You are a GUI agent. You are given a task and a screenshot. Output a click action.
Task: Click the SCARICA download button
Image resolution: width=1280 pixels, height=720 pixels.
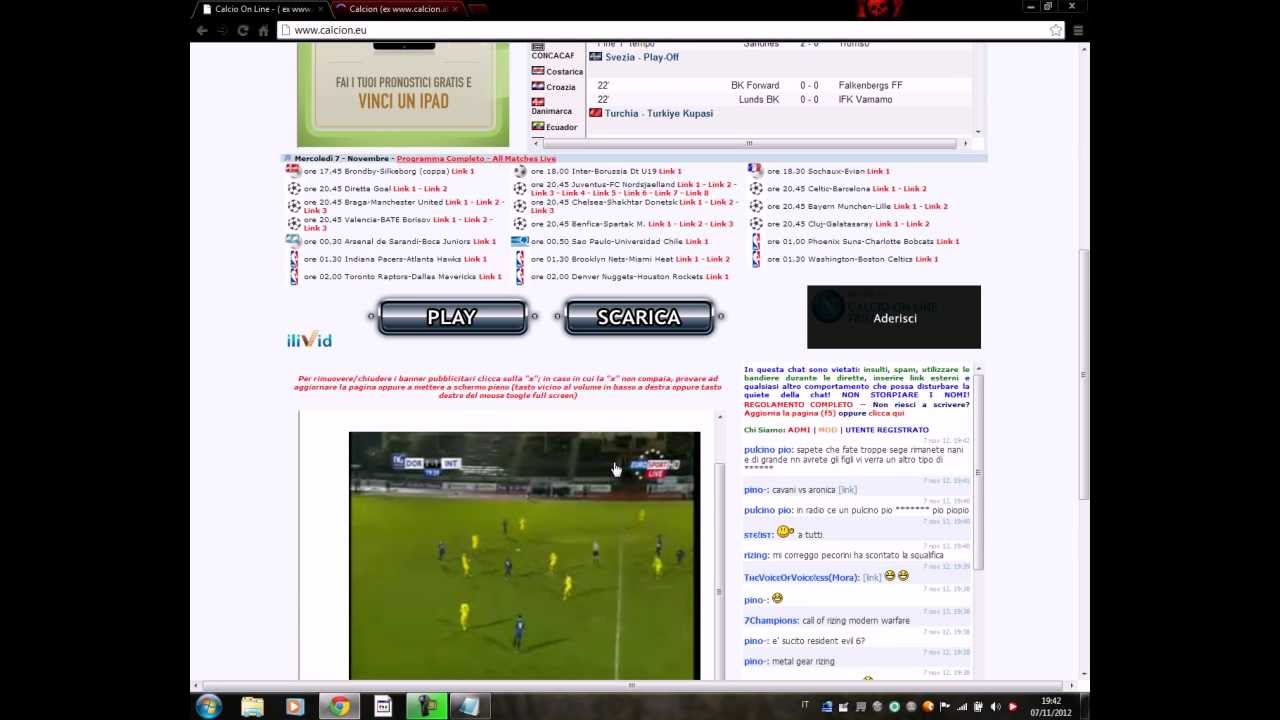(x=638, y=317)
